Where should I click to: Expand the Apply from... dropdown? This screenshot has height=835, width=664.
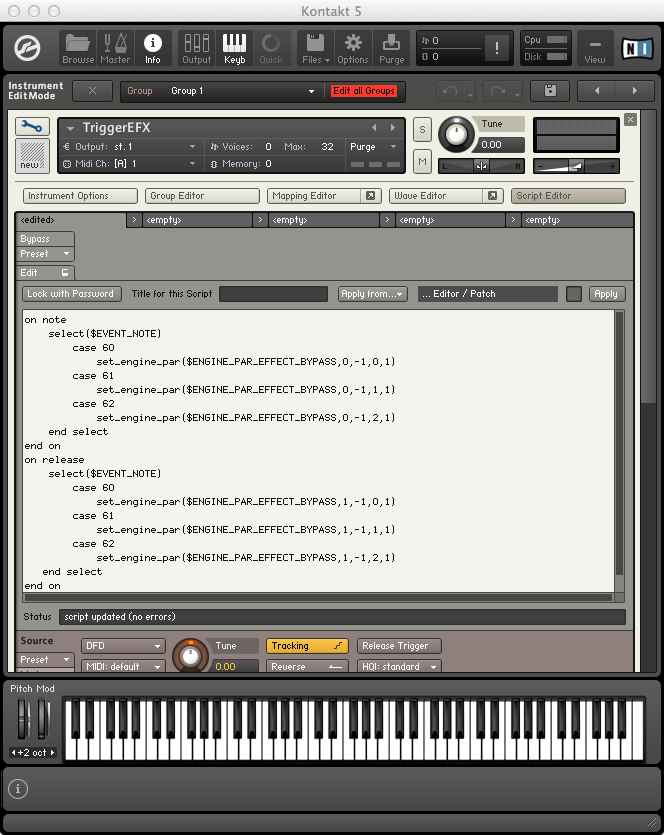click(373, 294)
